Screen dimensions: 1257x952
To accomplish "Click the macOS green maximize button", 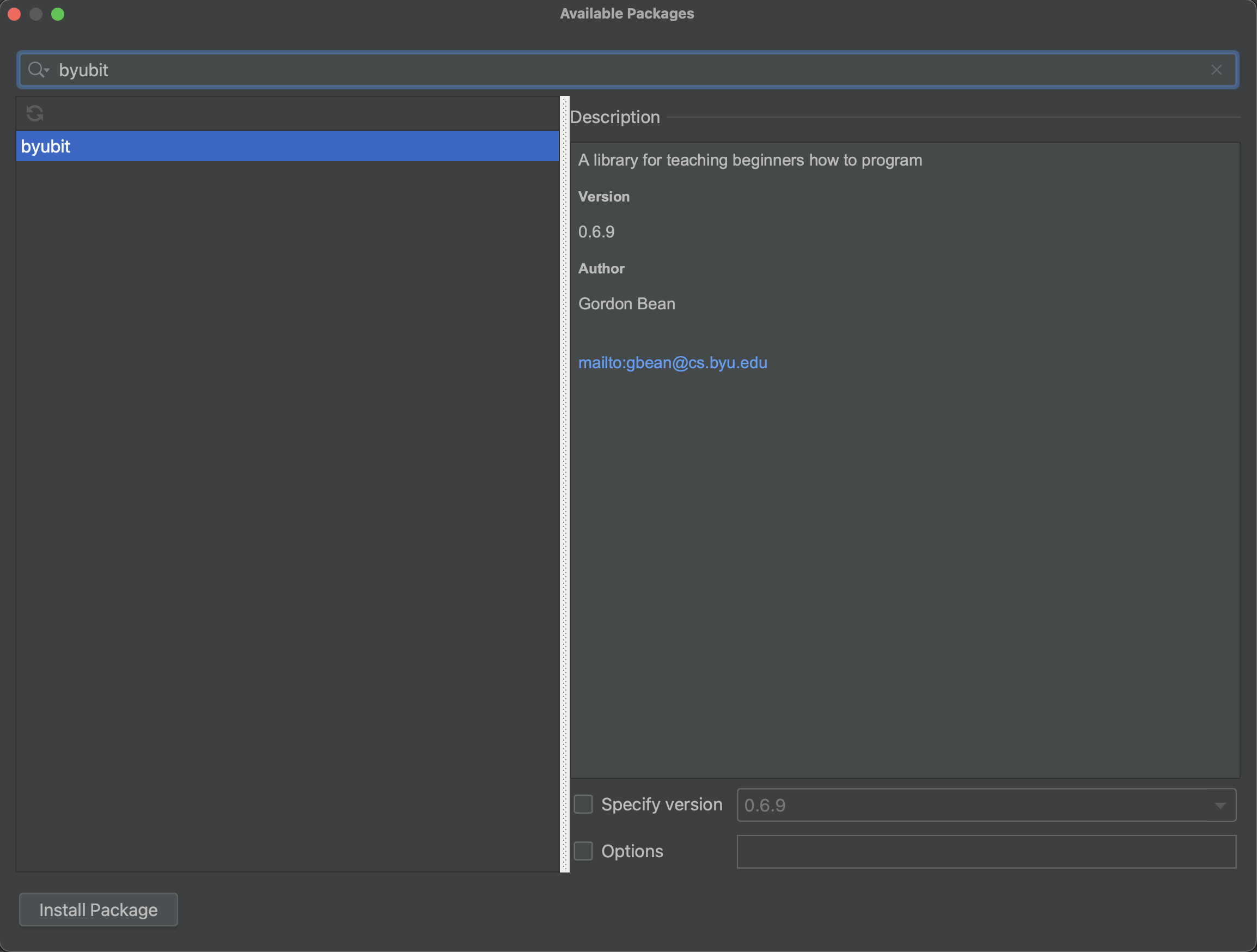I will click(56, 14).
